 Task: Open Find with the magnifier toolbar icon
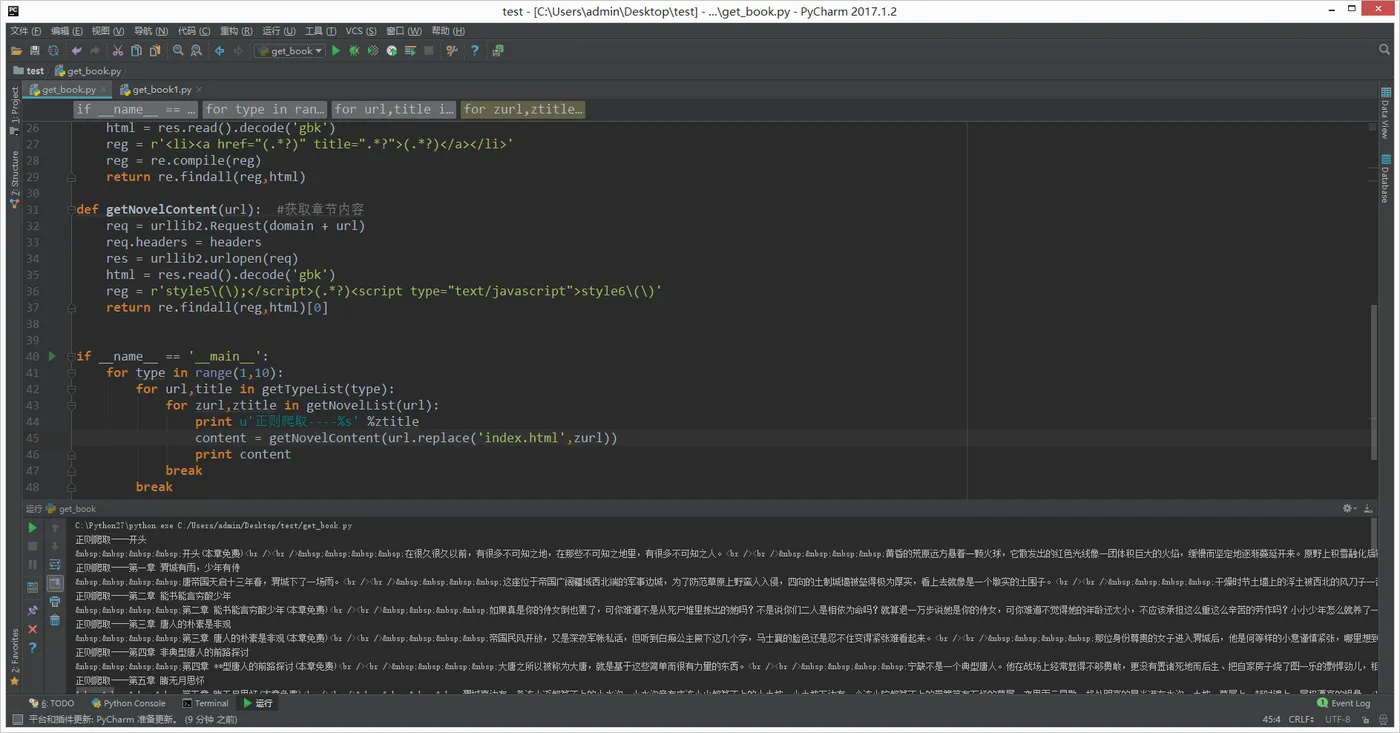178,51
